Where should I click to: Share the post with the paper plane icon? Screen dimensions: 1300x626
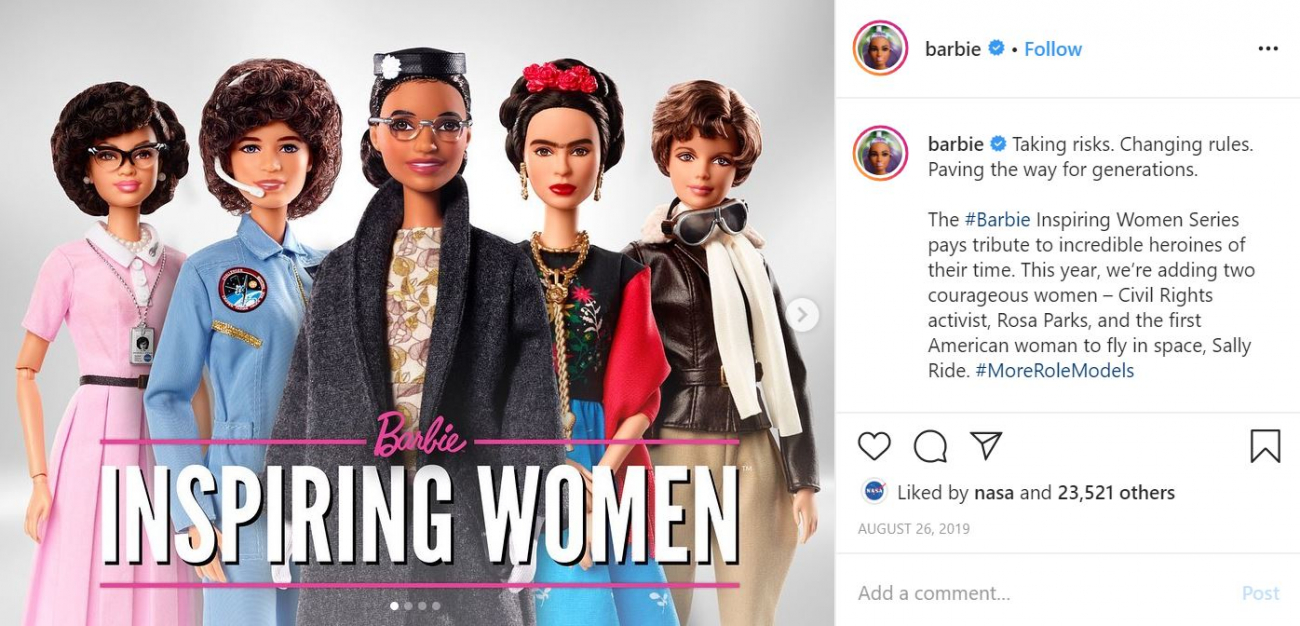click(x=986, y=445)
